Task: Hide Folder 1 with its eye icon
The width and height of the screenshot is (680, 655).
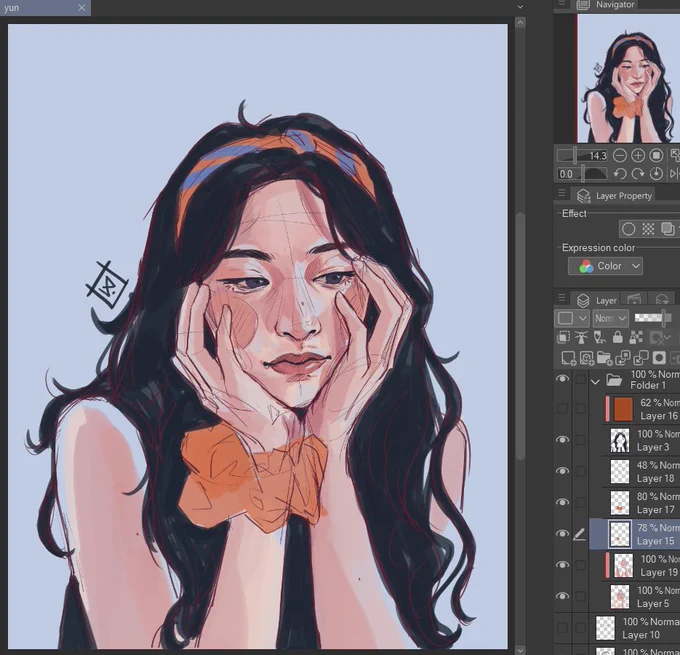Action: click(562, 379)
